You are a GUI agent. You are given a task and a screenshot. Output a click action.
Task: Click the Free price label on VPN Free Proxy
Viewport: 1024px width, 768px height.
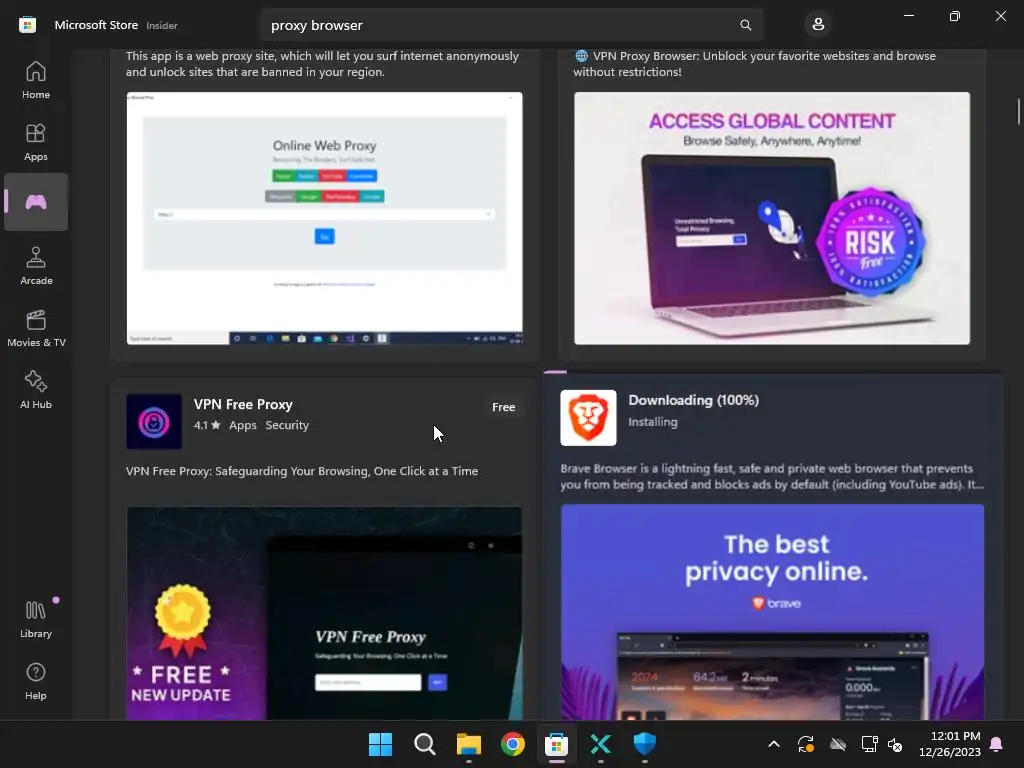(x=504, y=407)
